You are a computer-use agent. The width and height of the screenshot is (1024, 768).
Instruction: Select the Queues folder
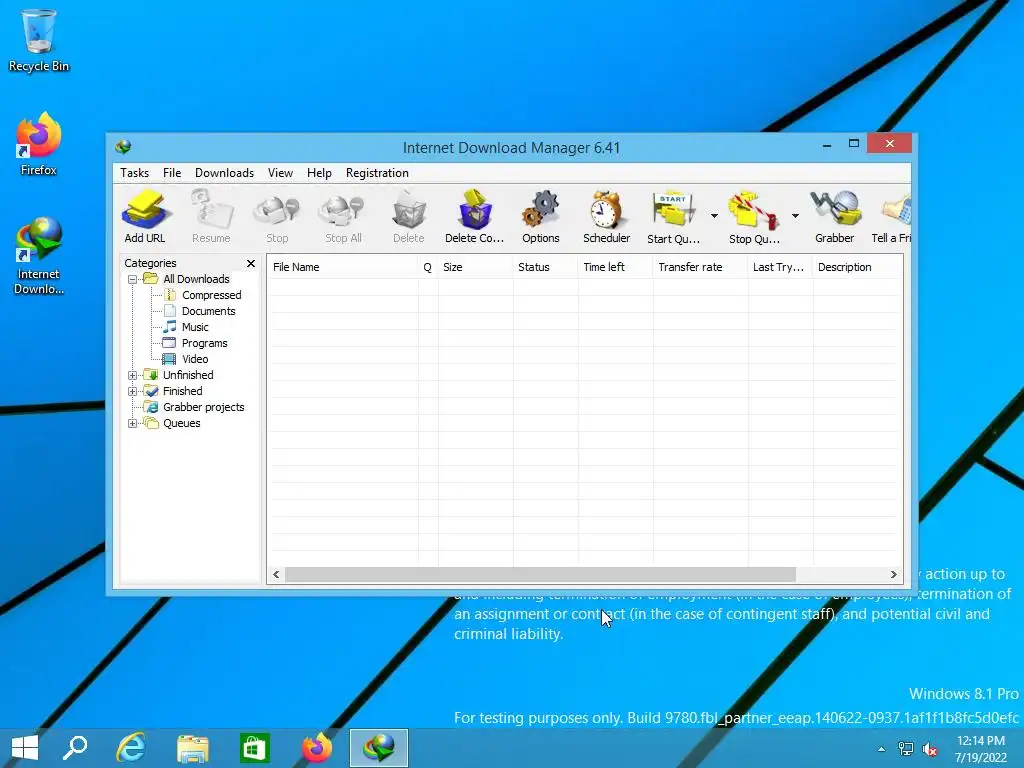pyautogui.click(x=182, y=423)
